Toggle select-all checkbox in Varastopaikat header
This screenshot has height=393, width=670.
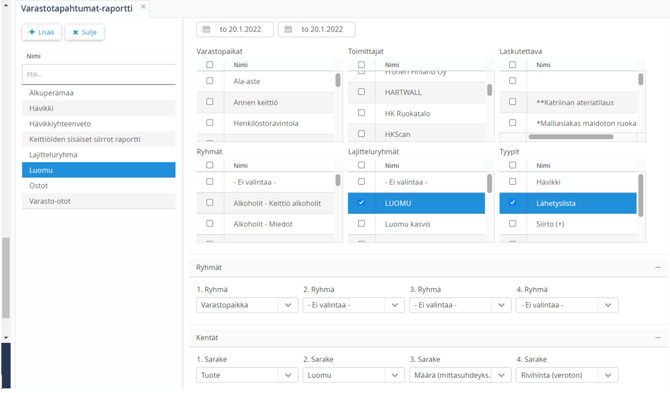tap(210, 65)
